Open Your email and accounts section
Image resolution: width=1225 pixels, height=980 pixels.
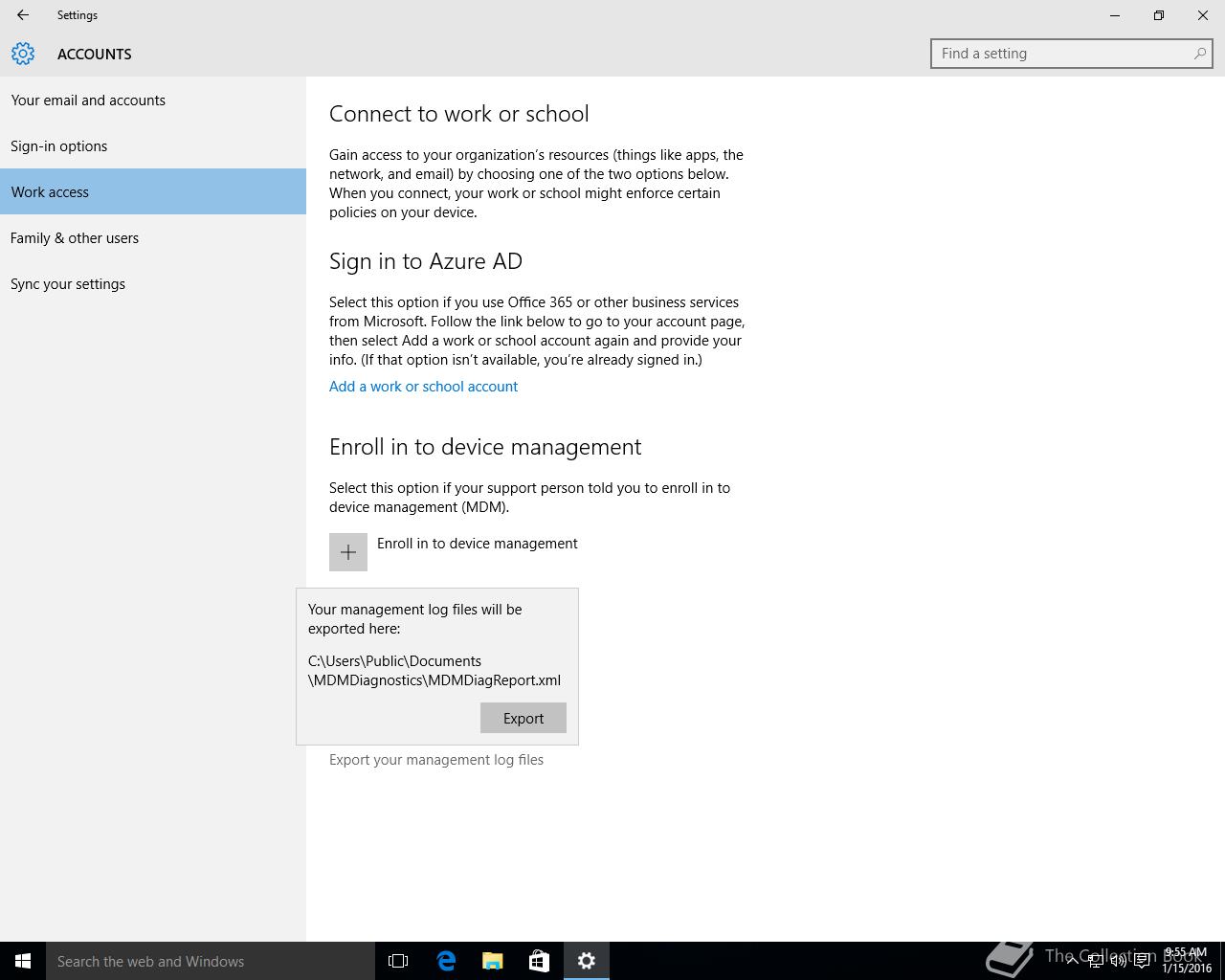(153, 100)
